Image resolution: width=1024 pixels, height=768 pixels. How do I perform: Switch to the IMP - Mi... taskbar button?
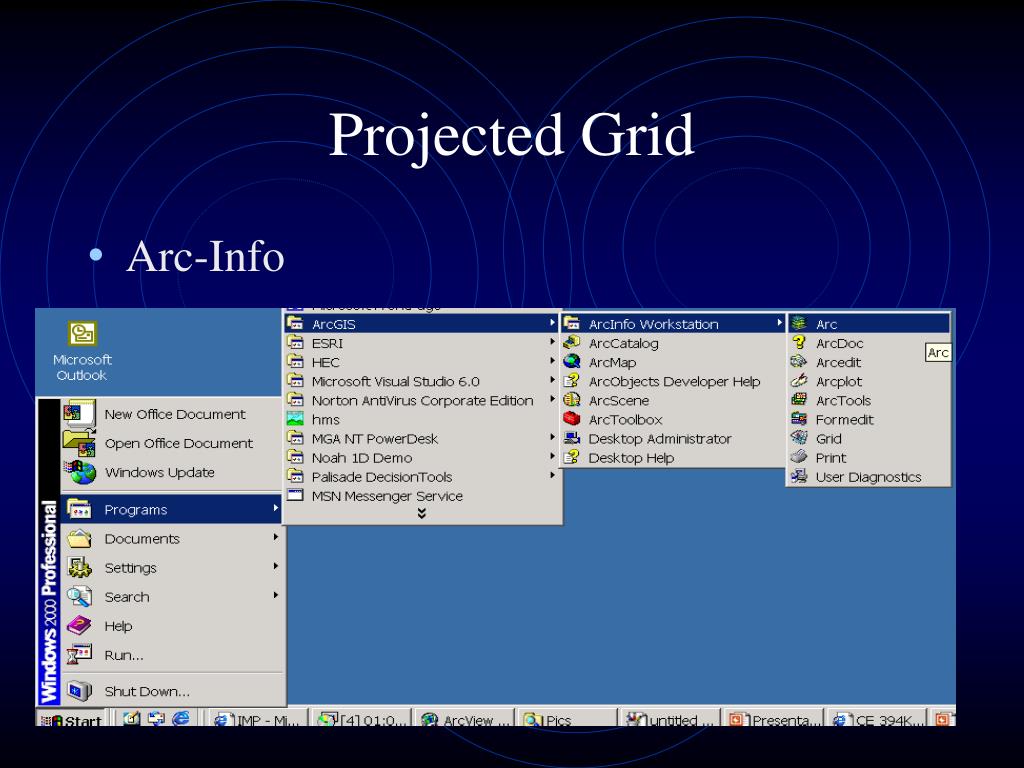point(259,718)
